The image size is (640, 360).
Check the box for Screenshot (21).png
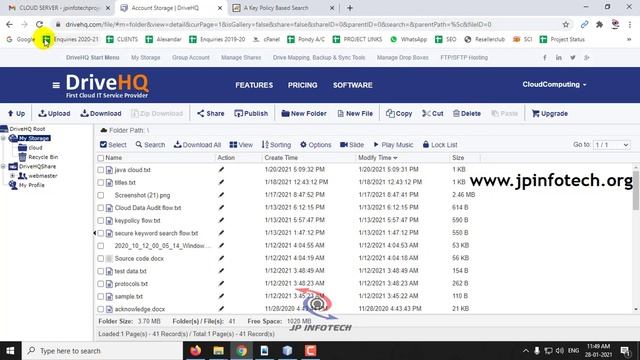click(x=100, y=195)
